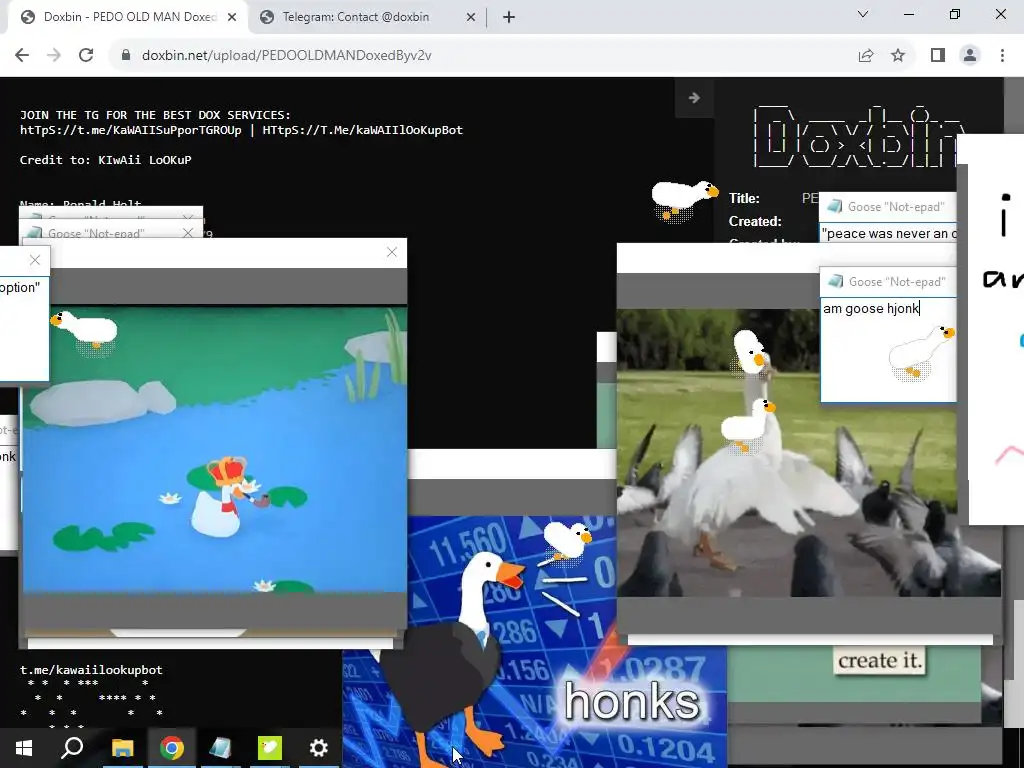Click the goose sprite beside the Title label

[685, 200]
